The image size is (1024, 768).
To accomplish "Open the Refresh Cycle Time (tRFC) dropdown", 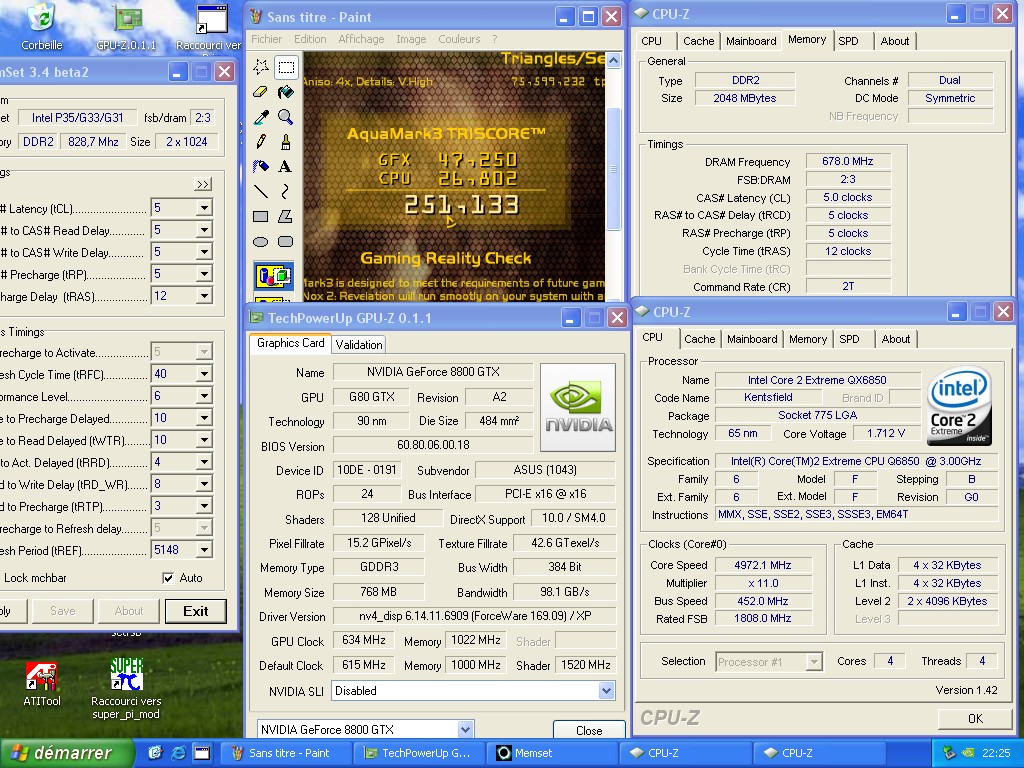I will click(x=204, y=374).
